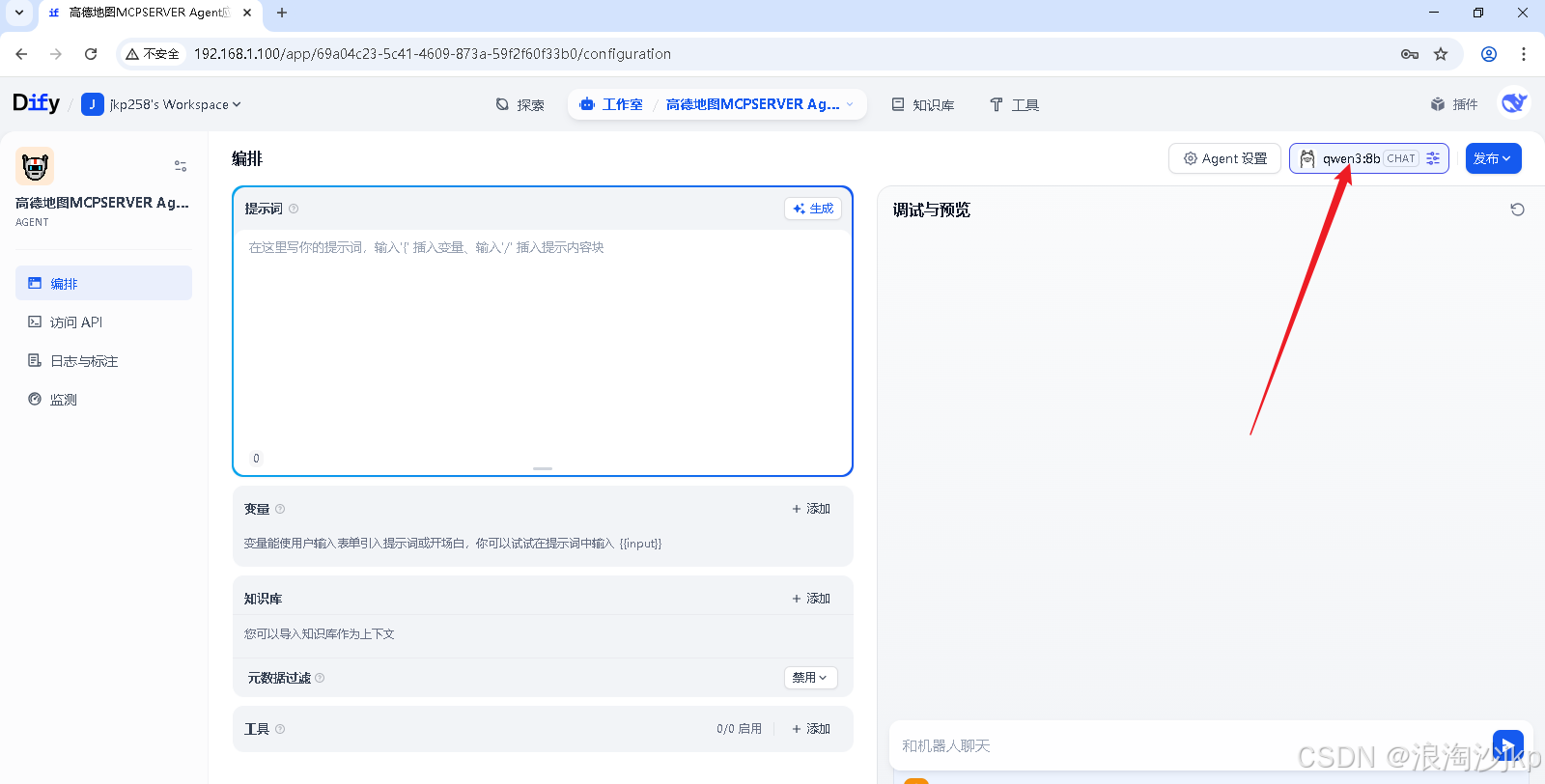Click the app robot avatar icon
1545x784 pixels.
[x=35, y=166]
